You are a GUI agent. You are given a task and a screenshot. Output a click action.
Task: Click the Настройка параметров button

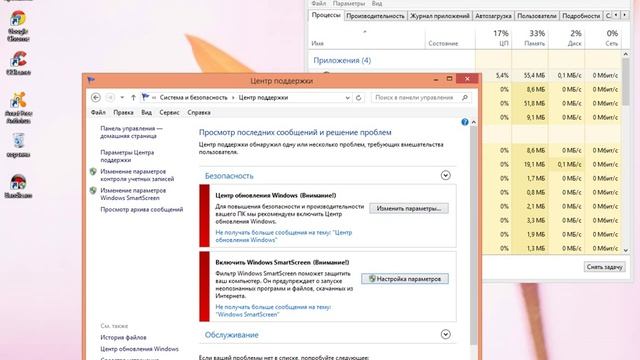tap(404, 279)
